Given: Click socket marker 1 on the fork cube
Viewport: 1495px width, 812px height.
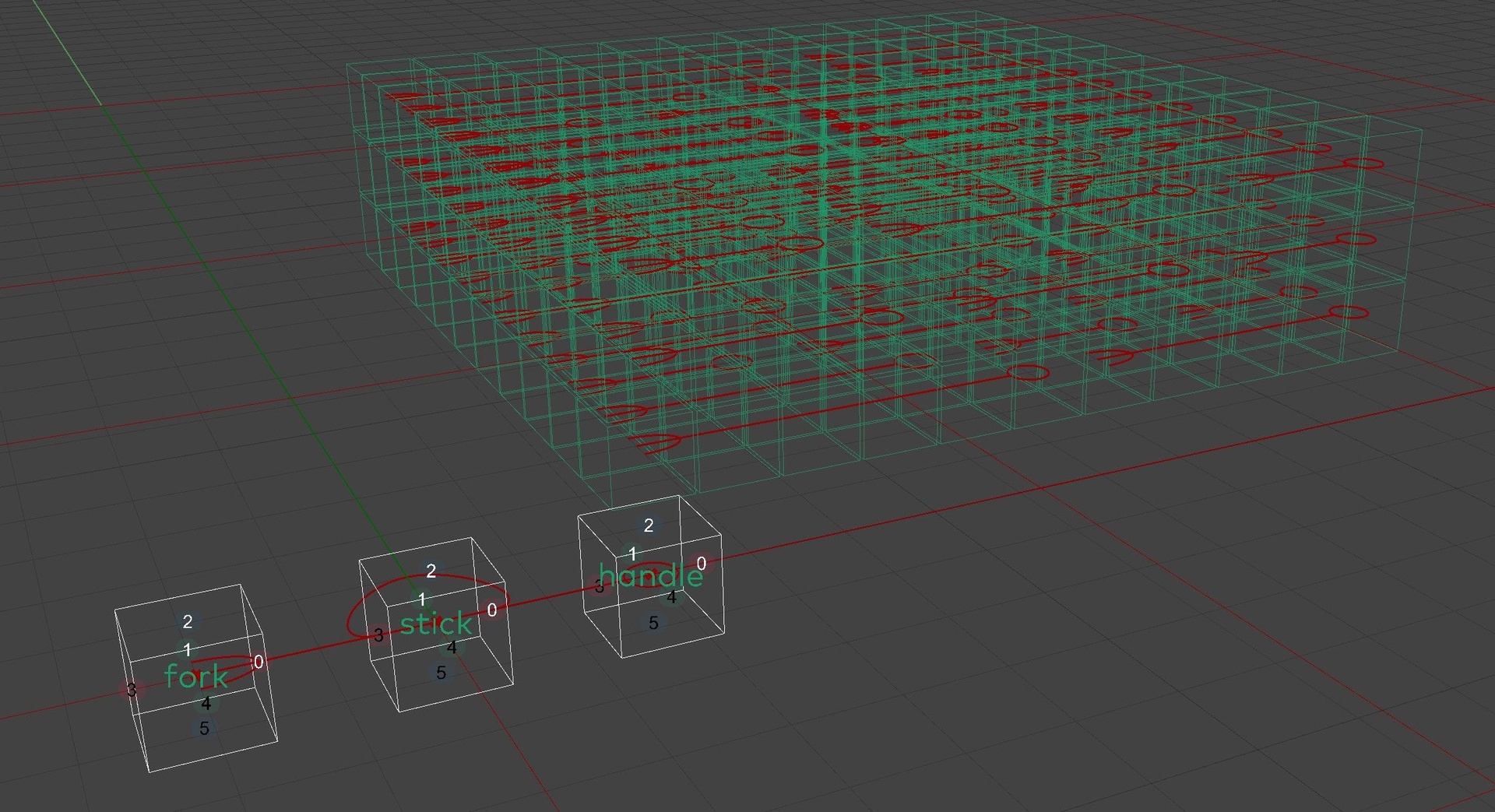Looking at the screenshot, I should click(187, 649).
